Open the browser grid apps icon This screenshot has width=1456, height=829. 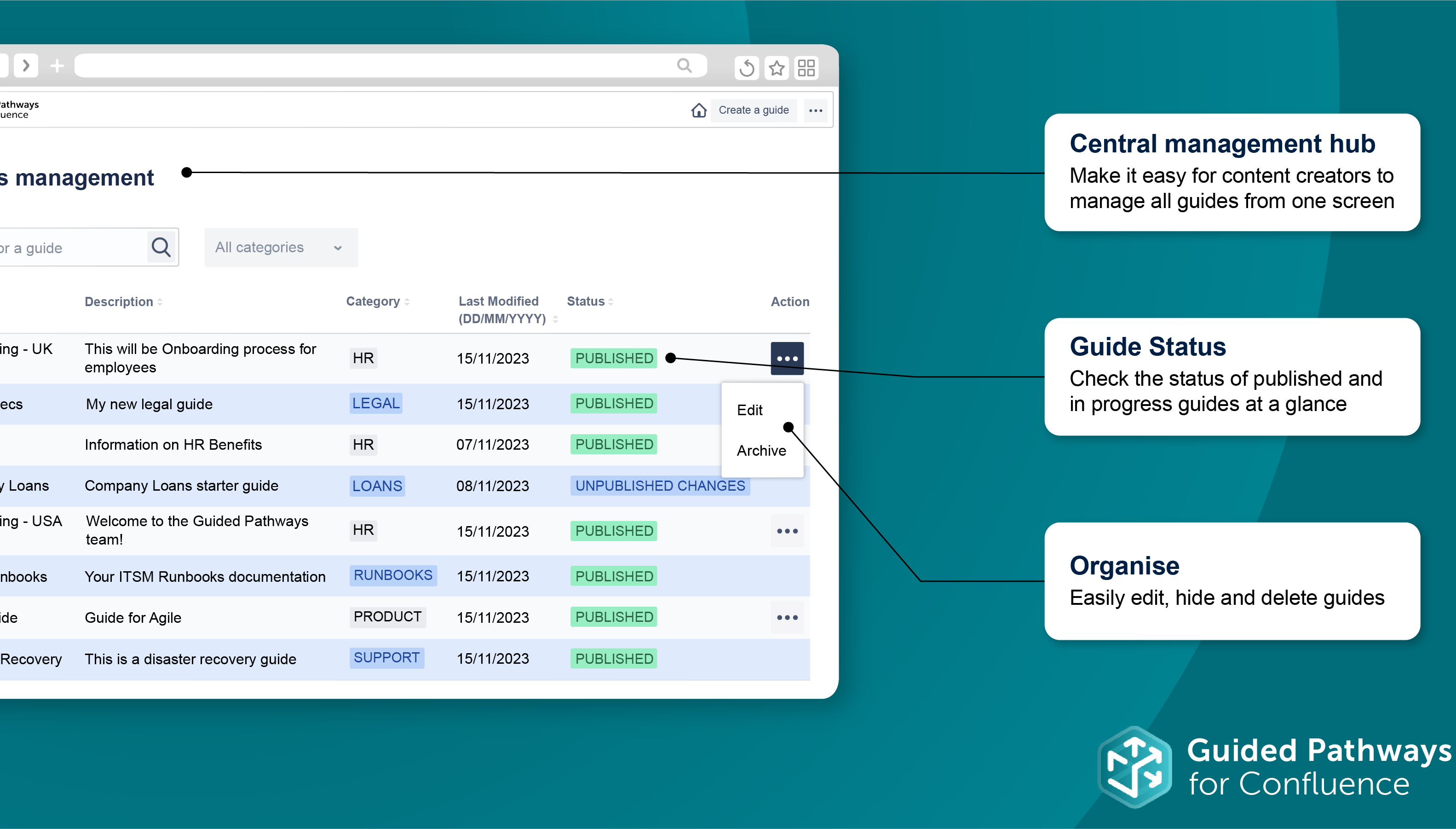click(x=806, y=68)
